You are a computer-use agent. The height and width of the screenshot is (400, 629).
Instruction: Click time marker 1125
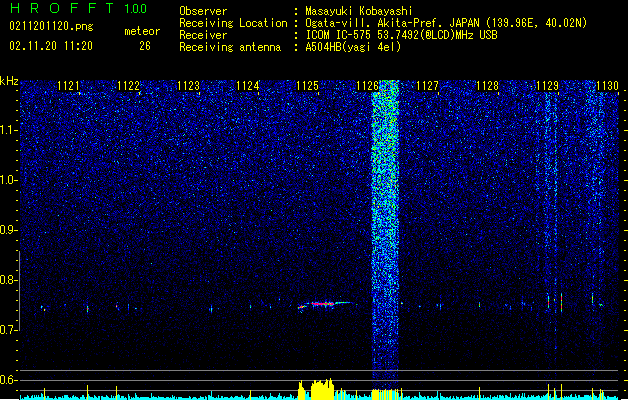[x=307, y=86]
